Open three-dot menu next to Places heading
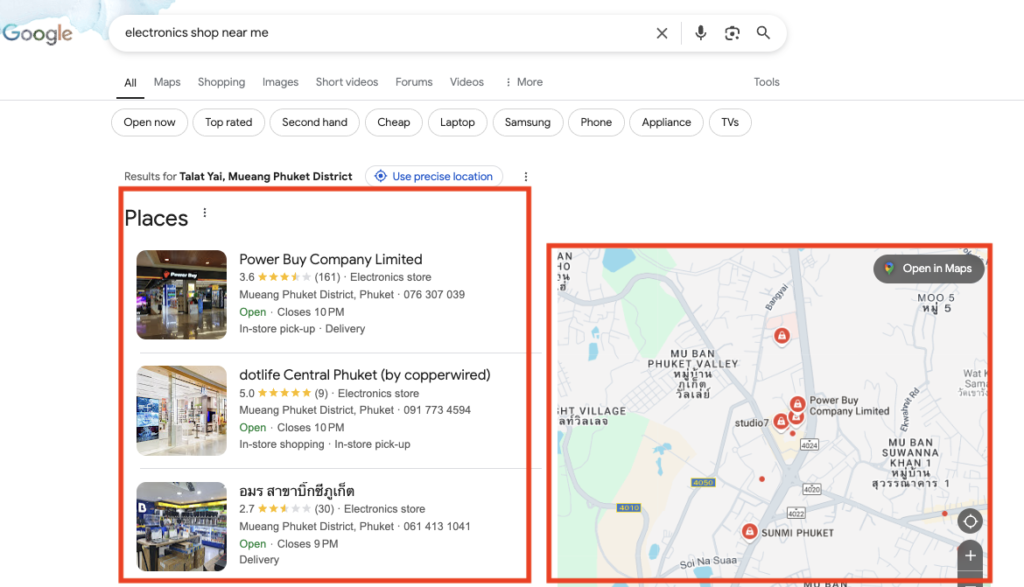The width and height of the screenshot is (1024, 587). click(204, 213)
